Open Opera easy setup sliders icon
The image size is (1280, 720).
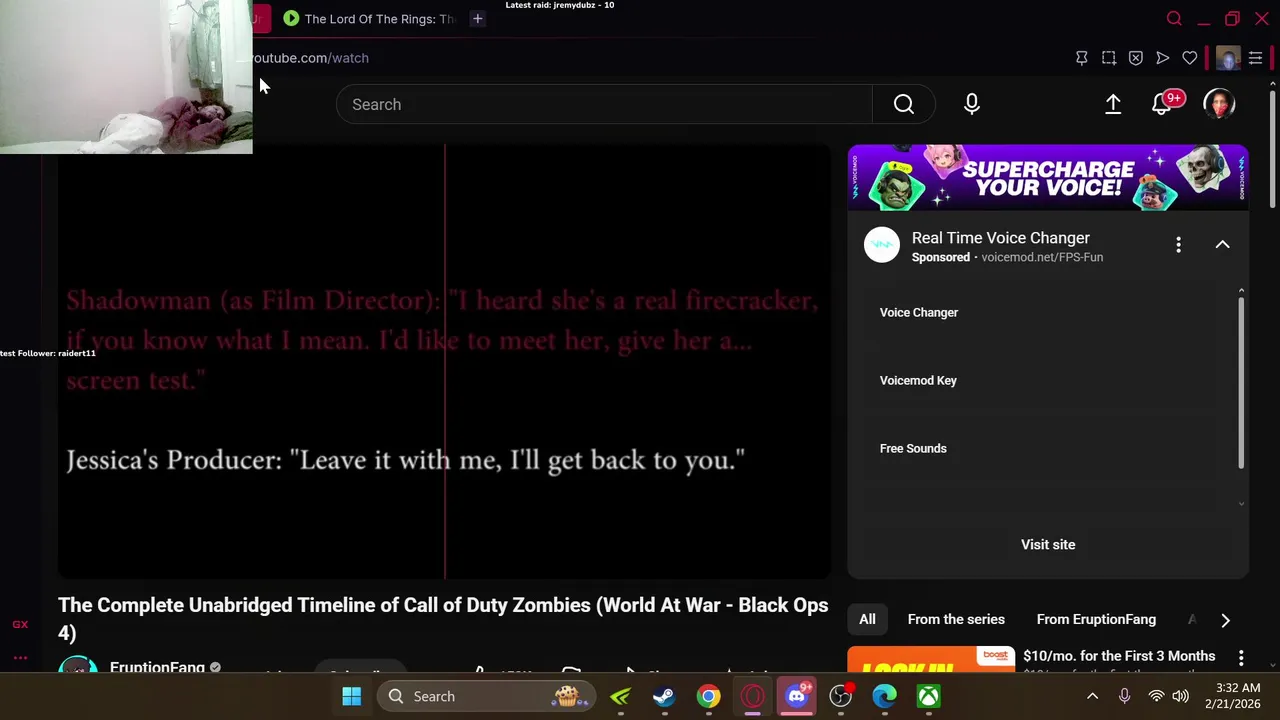1255,58
